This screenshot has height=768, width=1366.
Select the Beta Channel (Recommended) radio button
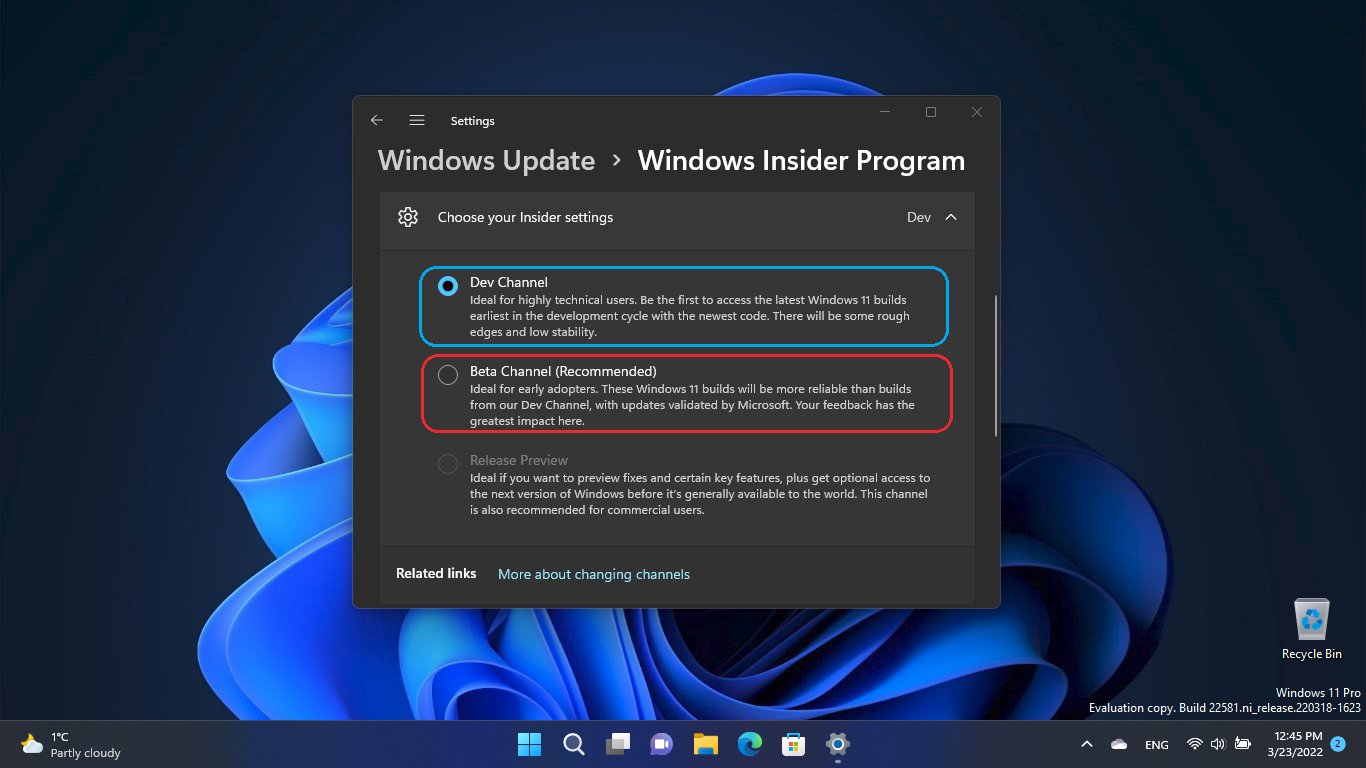[x=448, y=375]
